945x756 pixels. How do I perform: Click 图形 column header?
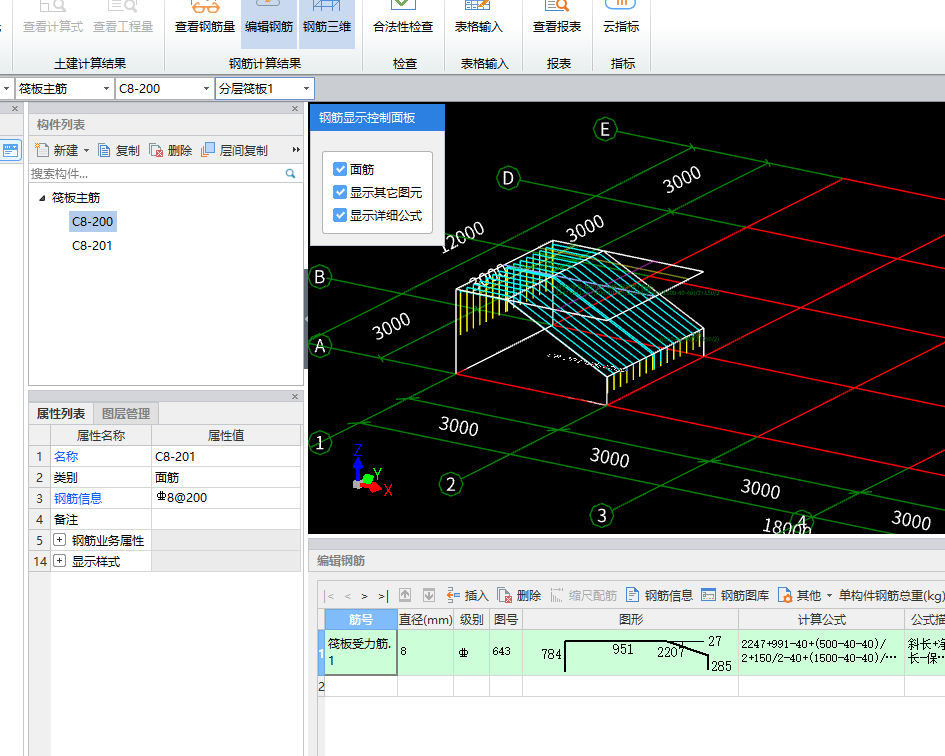click(x=630, y=619)
